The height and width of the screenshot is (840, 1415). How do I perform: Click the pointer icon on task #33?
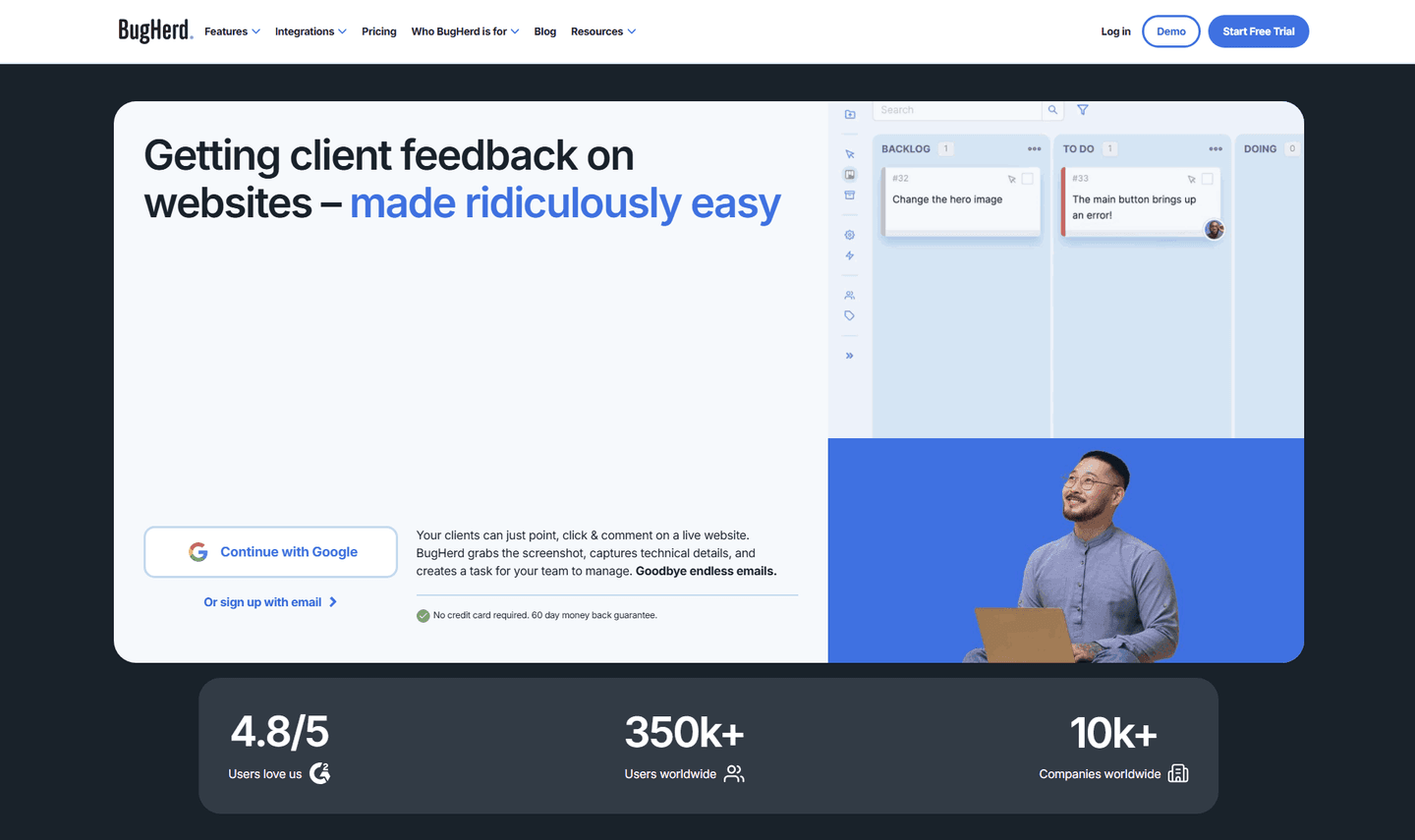click(1191, 179)
